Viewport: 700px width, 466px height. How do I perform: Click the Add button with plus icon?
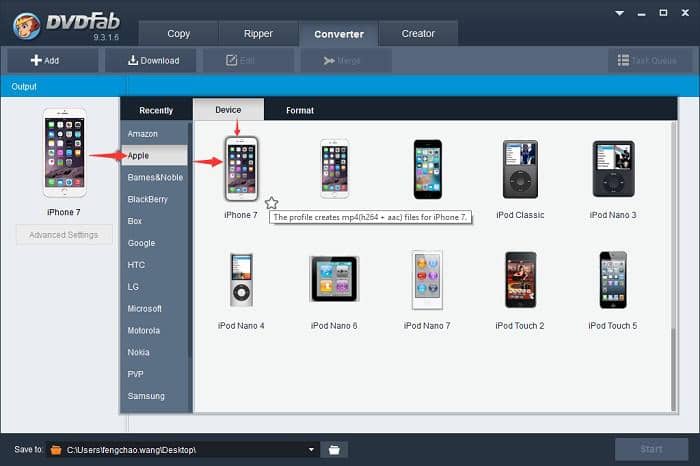point(52,60)
